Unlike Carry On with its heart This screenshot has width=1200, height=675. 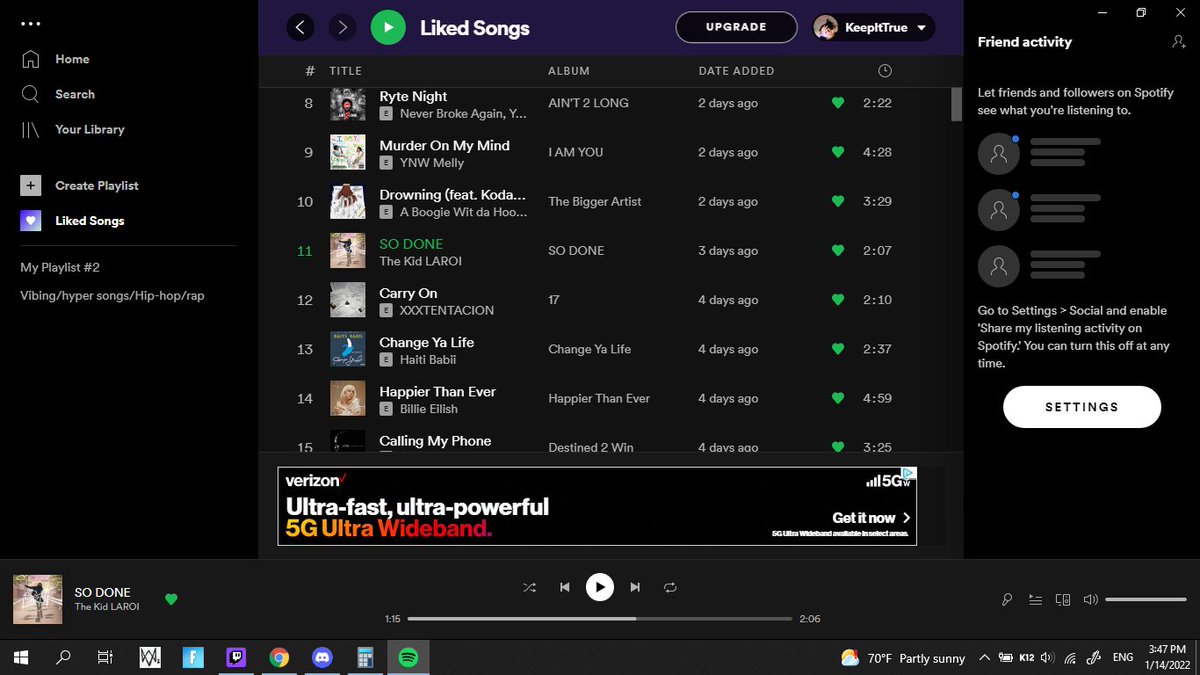pyautogui.click(x=838, y=299)
